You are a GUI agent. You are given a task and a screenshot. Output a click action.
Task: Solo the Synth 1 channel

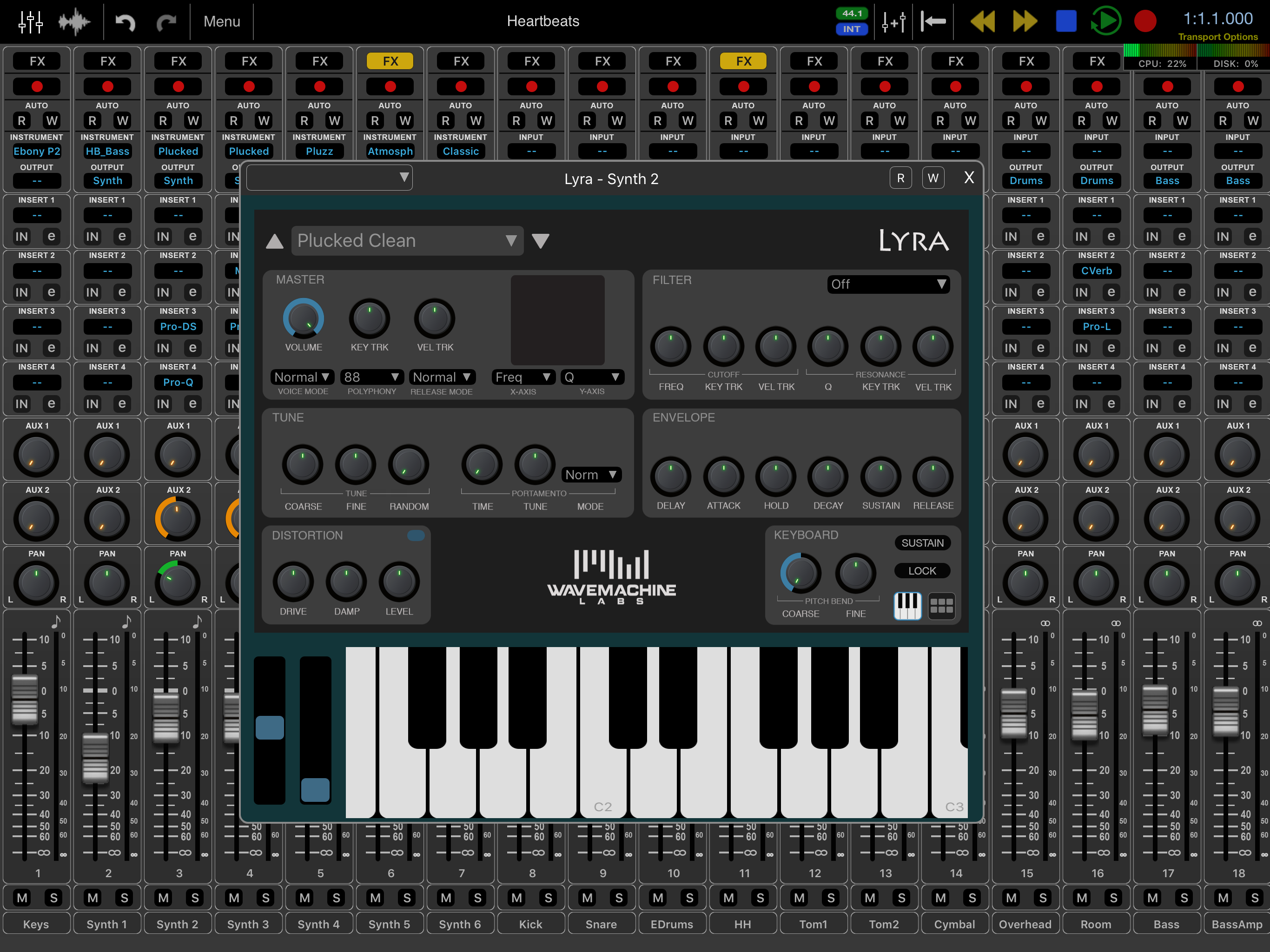point(124,898)
